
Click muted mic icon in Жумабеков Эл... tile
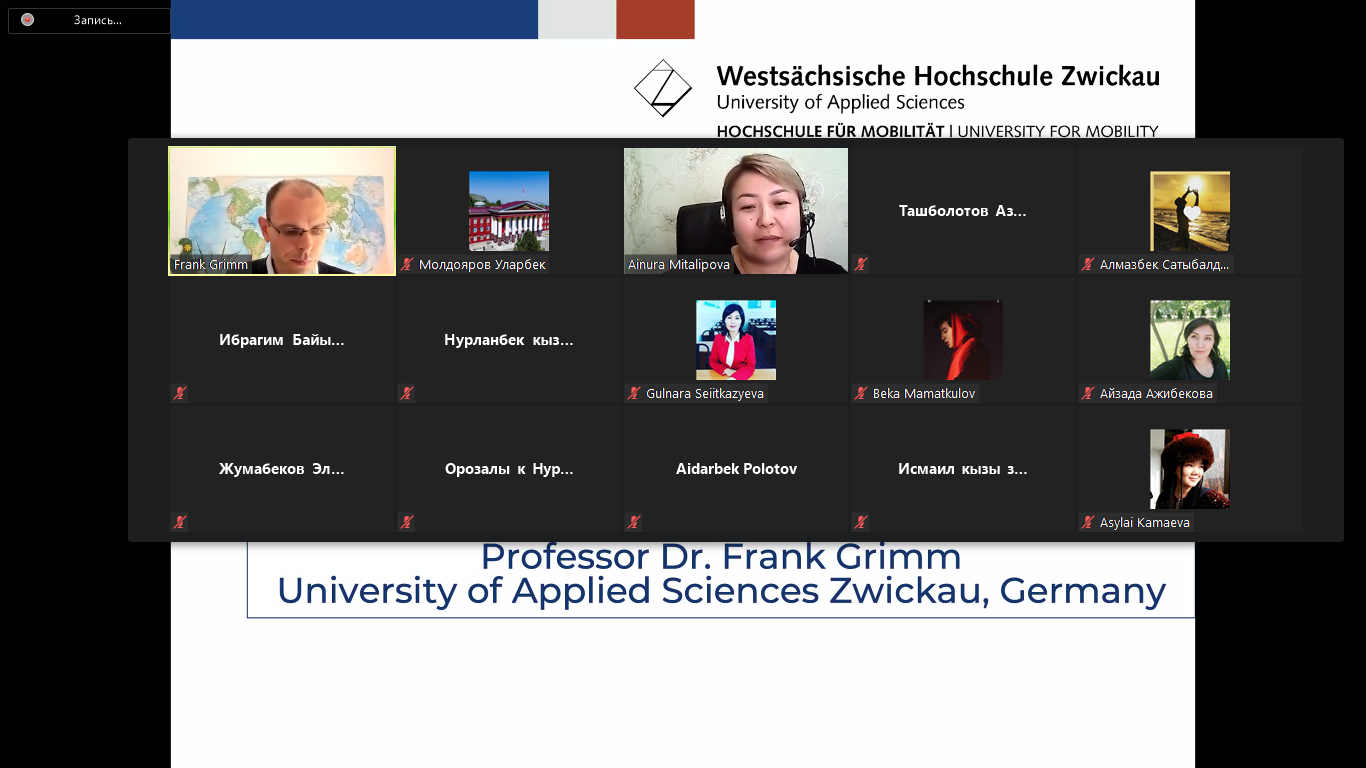pos(180,522)
